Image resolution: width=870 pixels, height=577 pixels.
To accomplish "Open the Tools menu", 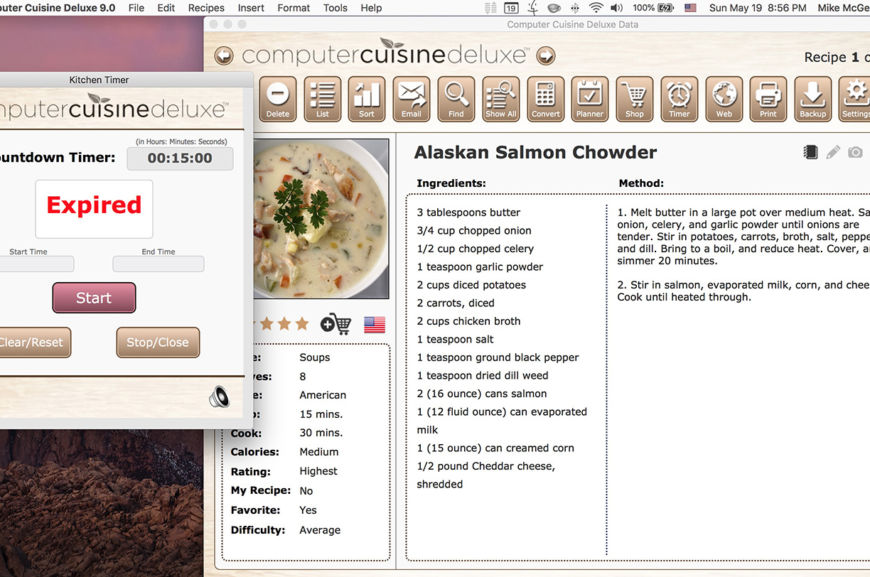I will [335, 8].
